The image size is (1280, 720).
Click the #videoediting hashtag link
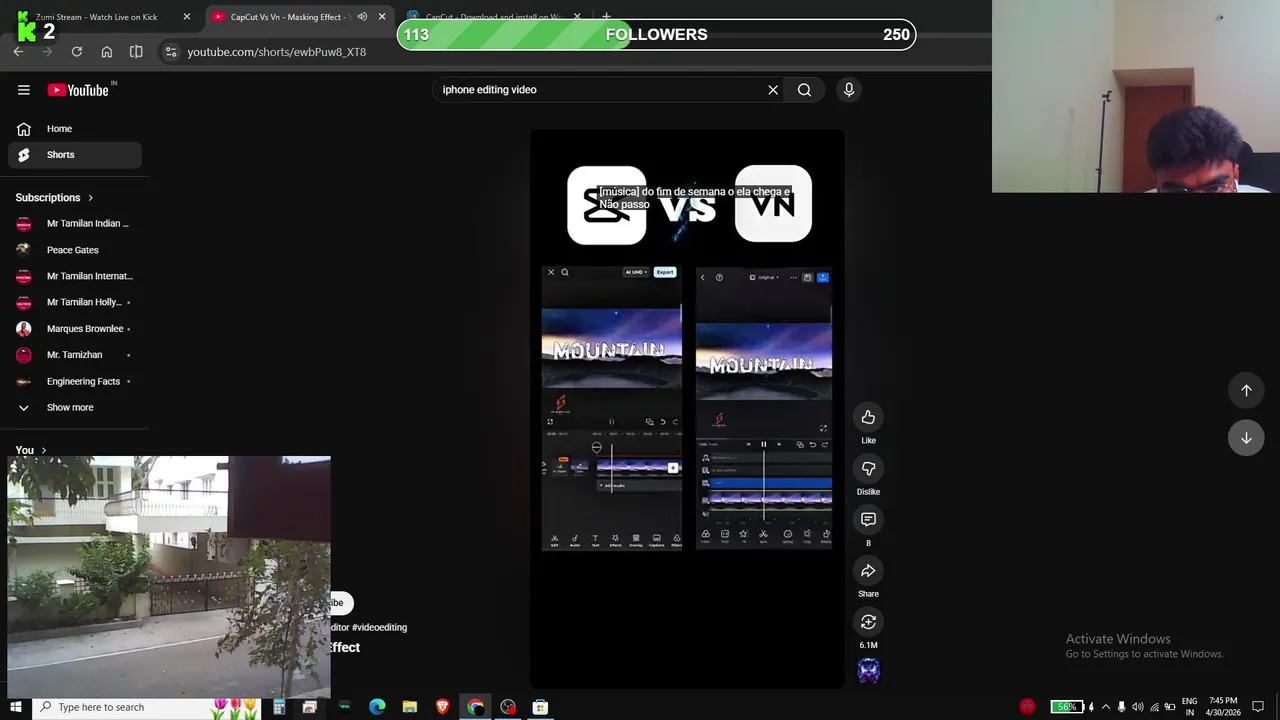point(379,627)
